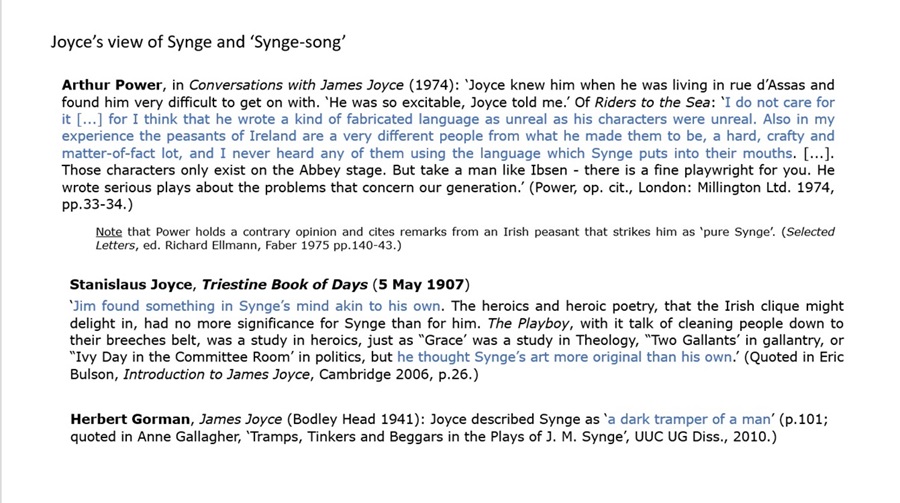Select the bold name 'Arthur Power'

pyautogui.click(x=112, y=85)
